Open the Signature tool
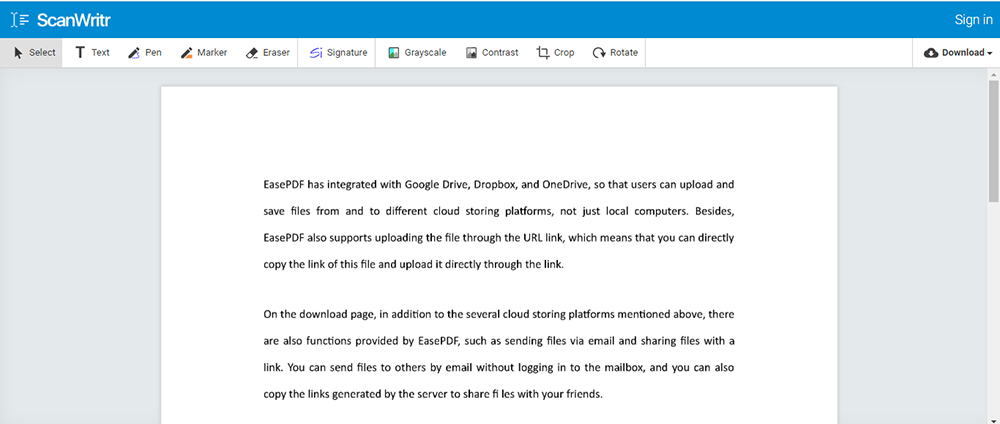The width and height of the screenshot is (1000, 424). pyautogui.click(x=338, y=53)
